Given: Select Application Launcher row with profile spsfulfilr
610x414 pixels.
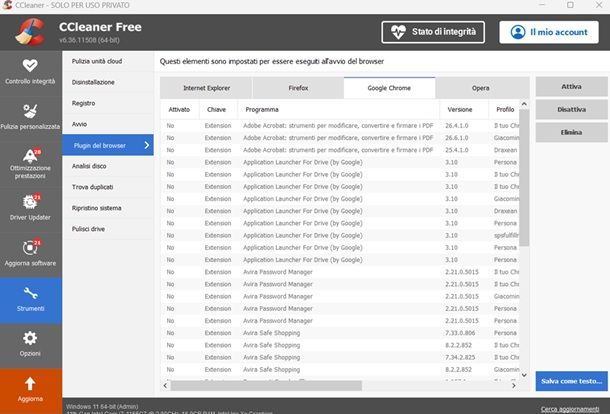Looking at the screenshot, I should point(340,235).
